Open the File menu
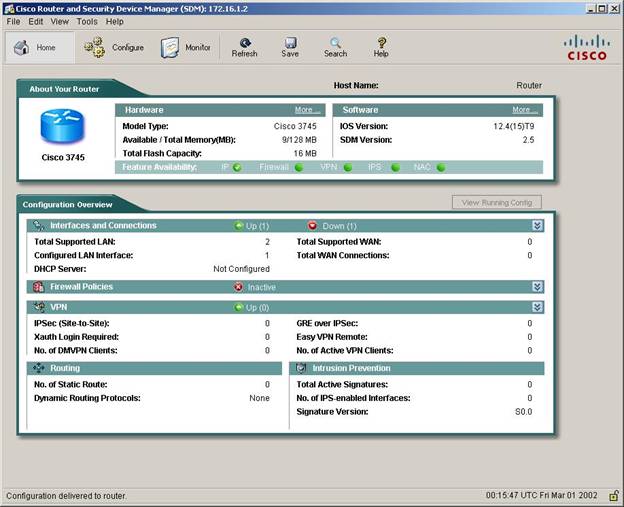Screen dimensions: 624x507 tap(13, 21)
